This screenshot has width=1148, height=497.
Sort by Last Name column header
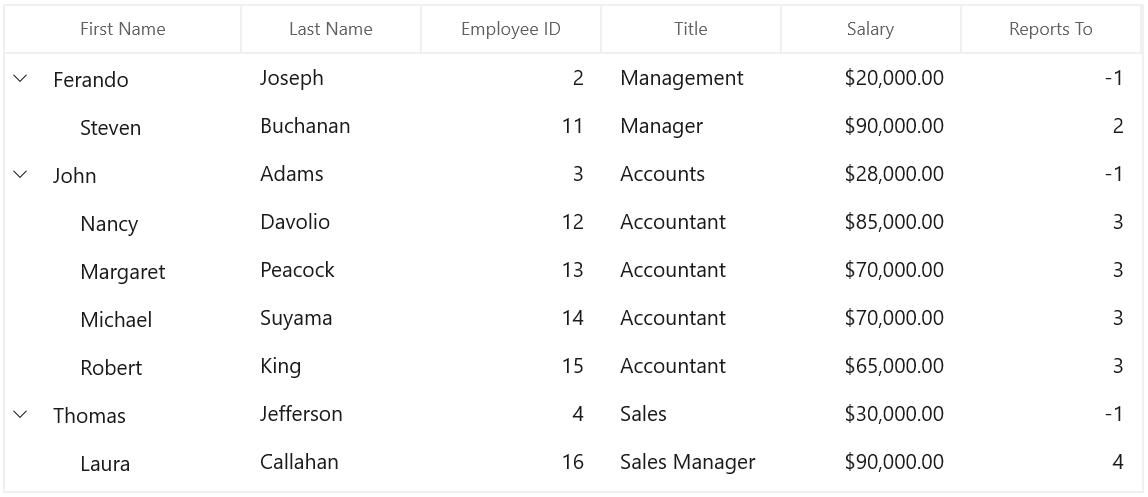[x=331, y=29]
